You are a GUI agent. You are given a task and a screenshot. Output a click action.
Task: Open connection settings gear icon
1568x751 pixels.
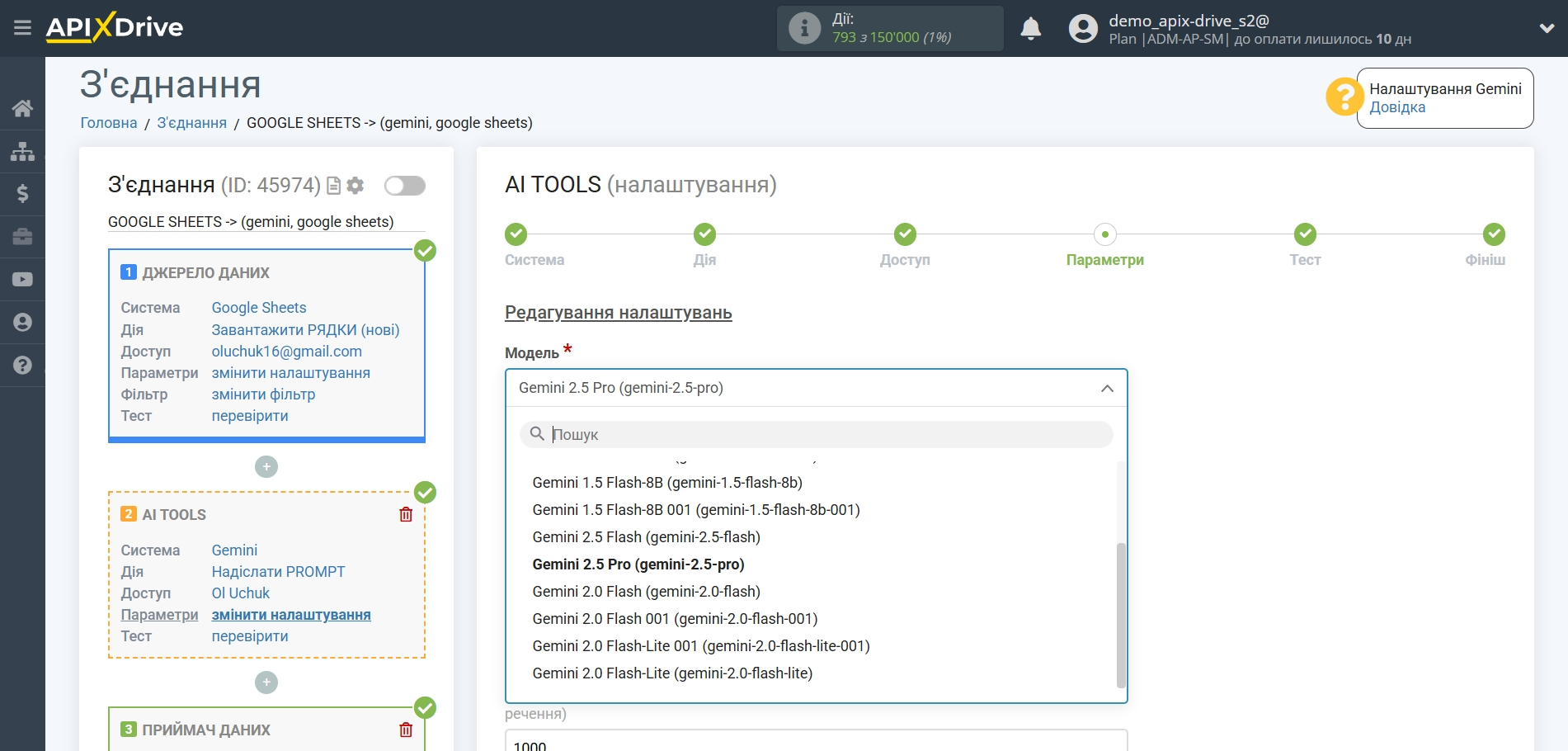356,186
